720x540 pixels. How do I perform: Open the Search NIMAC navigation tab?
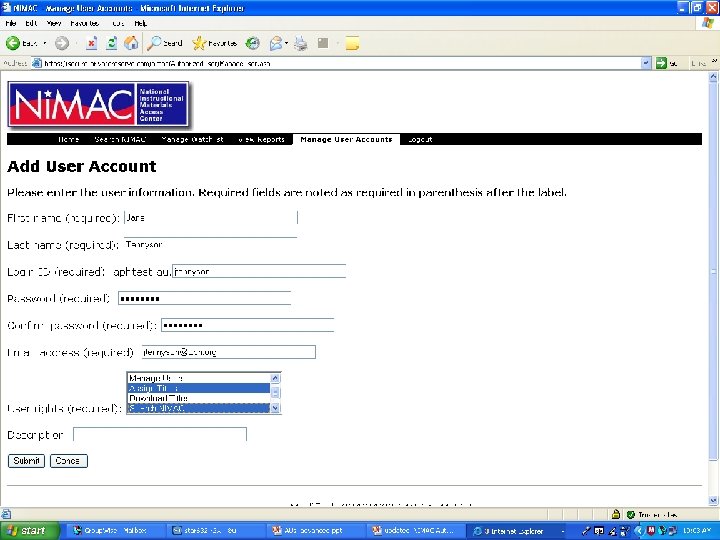pyautogui.click(x=120, y=139)
